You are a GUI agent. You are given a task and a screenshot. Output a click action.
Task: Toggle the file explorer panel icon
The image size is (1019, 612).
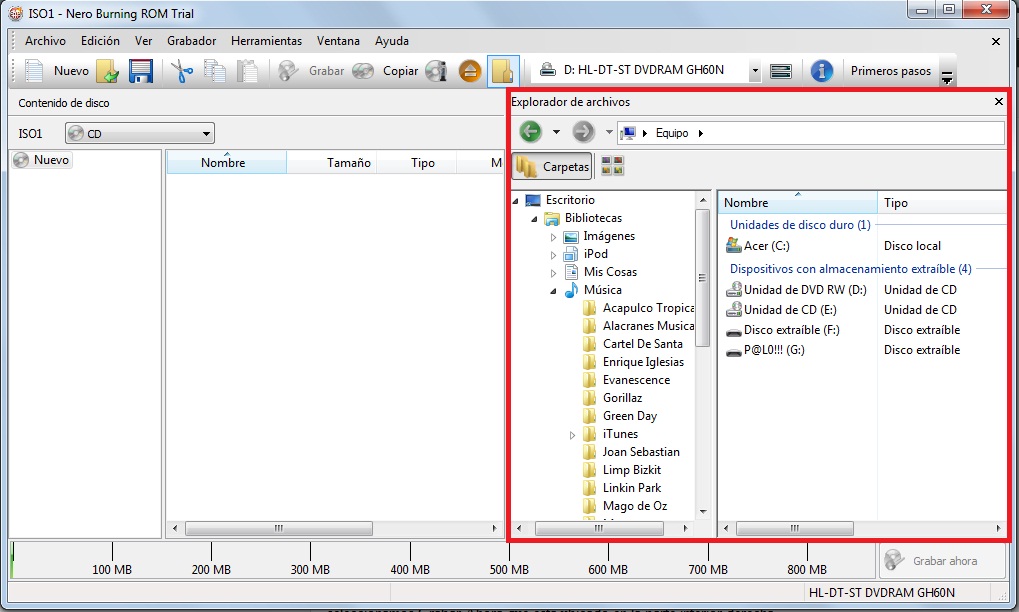point(503,71)
